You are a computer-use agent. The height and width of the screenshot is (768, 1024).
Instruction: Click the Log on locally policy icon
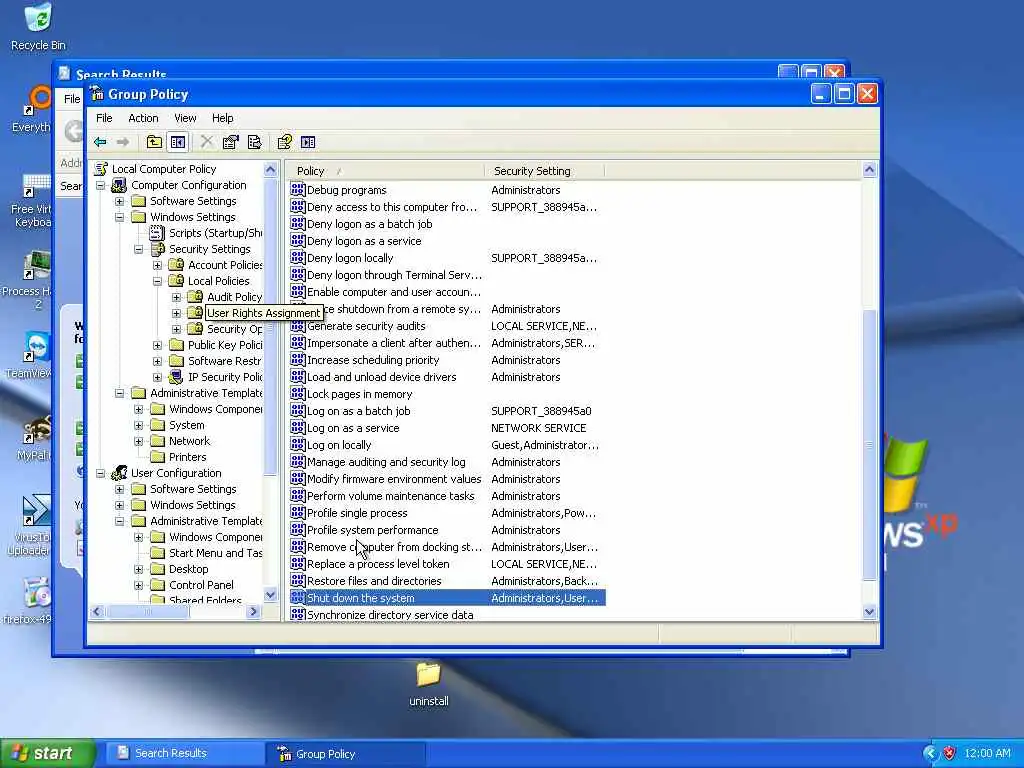point(298,444)
